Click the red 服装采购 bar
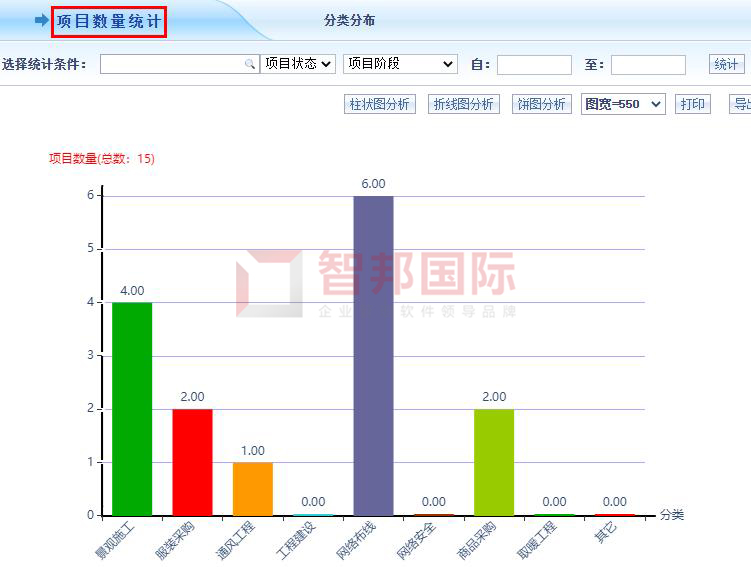Viewport: 751px width, 567px height. (x=193, y=462)
